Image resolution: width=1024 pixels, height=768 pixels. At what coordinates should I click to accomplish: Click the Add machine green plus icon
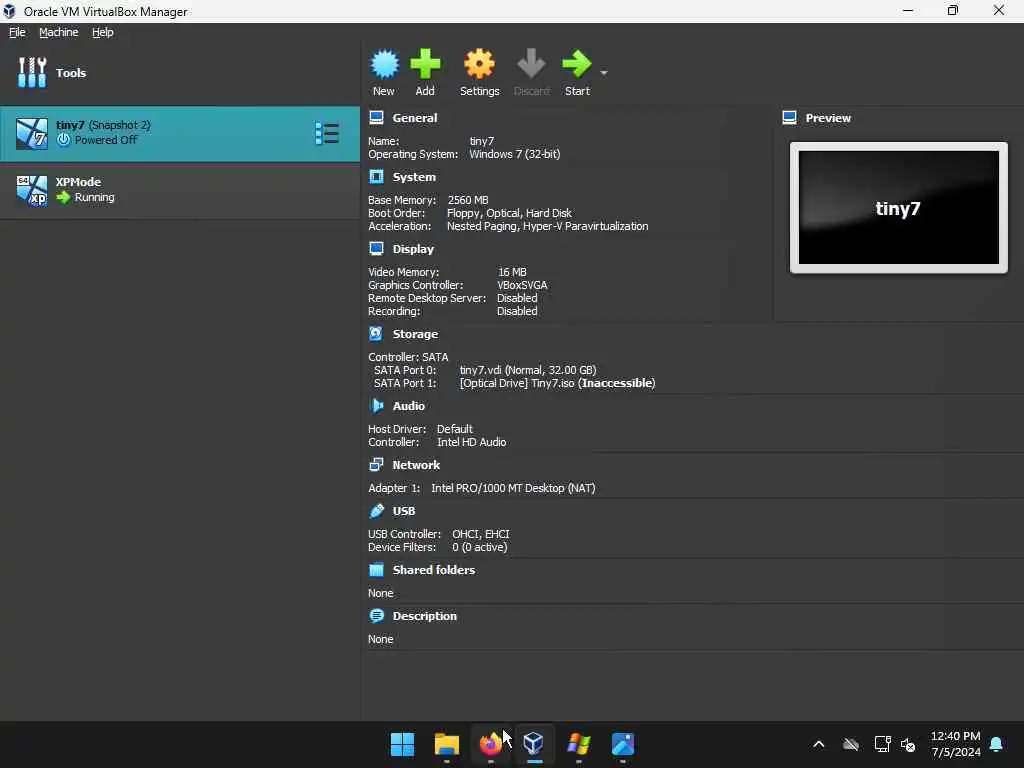(425, 64)
